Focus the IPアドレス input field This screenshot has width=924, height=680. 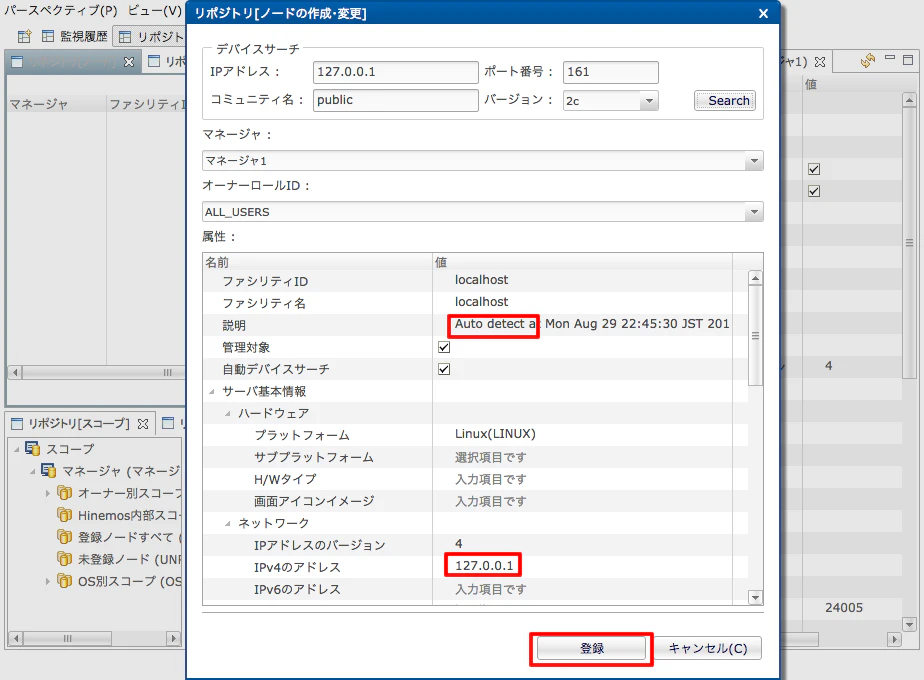point(395,72)
